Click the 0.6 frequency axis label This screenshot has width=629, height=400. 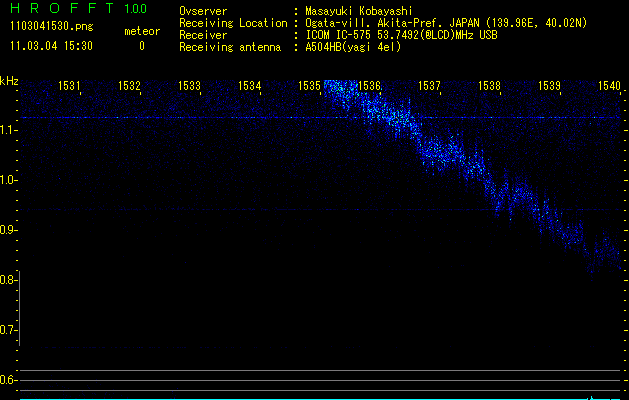tap(10, 380)
